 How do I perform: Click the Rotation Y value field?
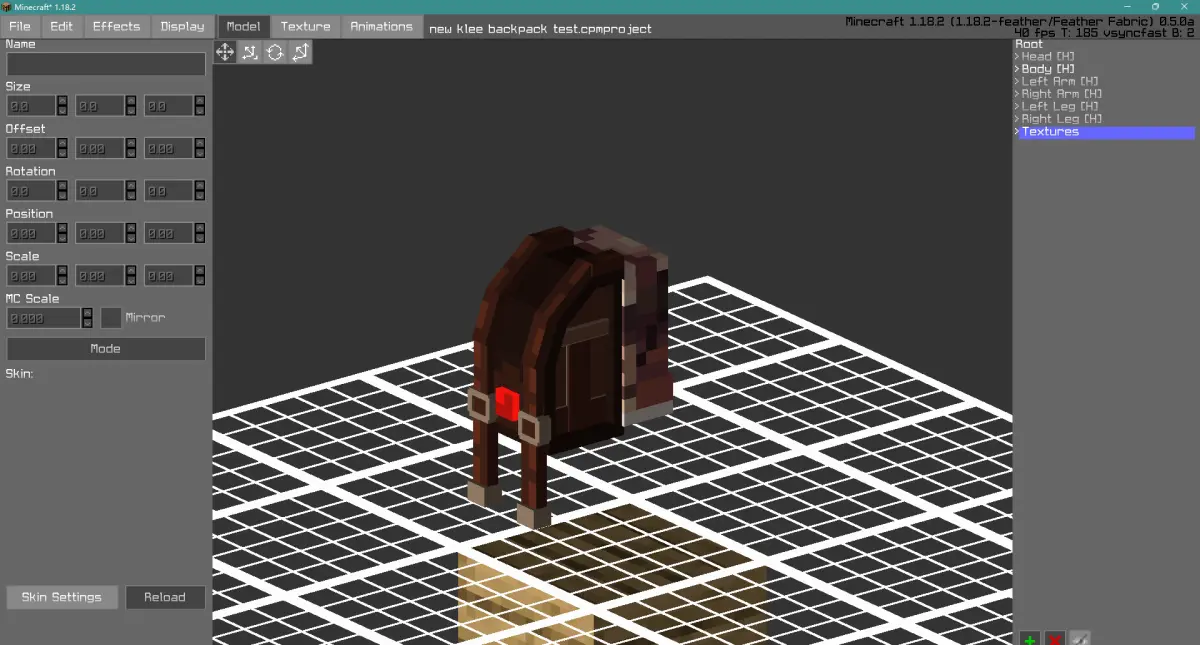[x=100, y=191]
